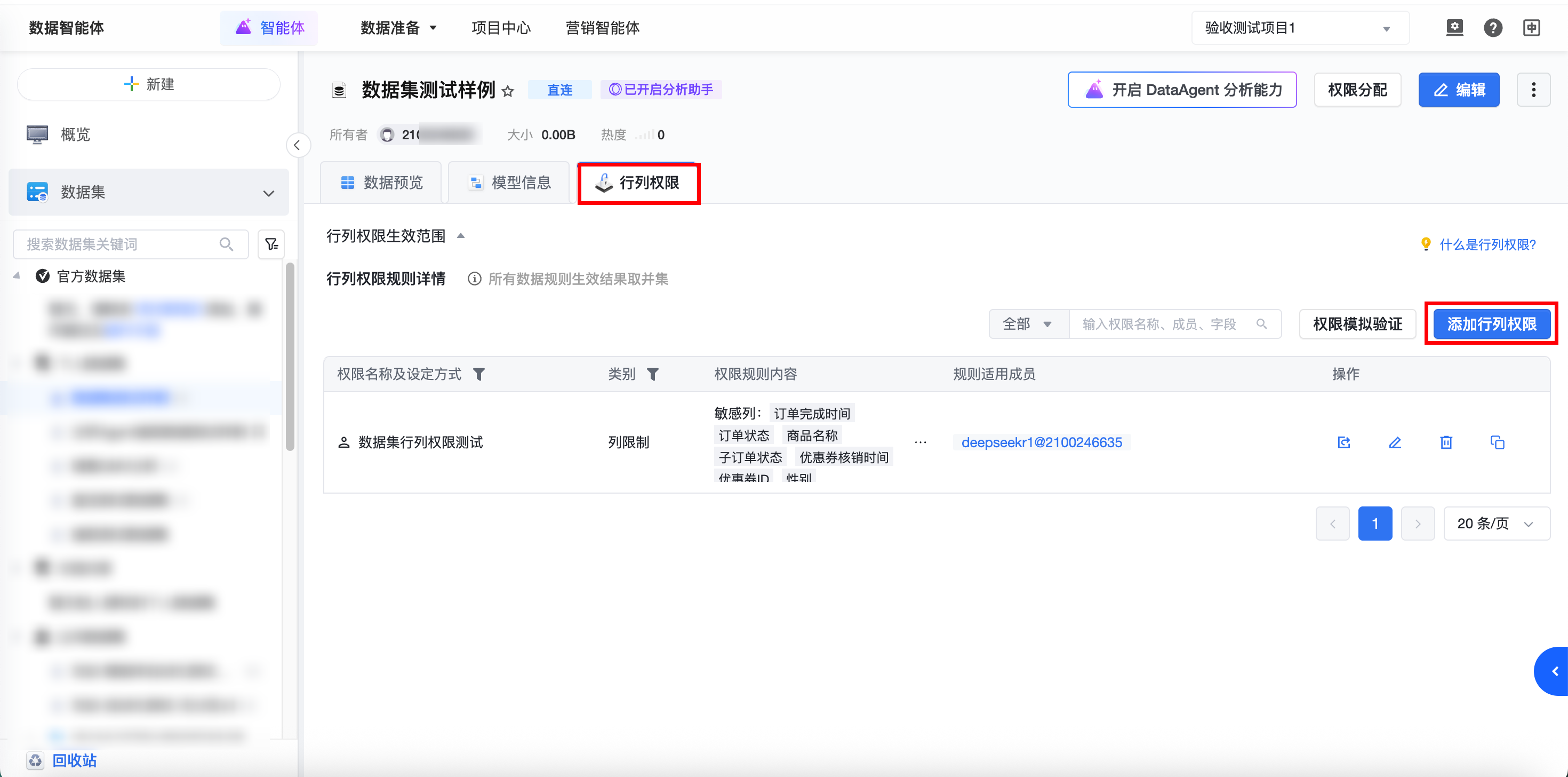Screen dimensions: 1568x777
Task: Click the filter icon beside dataset search
Action: [x=271, y=244]
